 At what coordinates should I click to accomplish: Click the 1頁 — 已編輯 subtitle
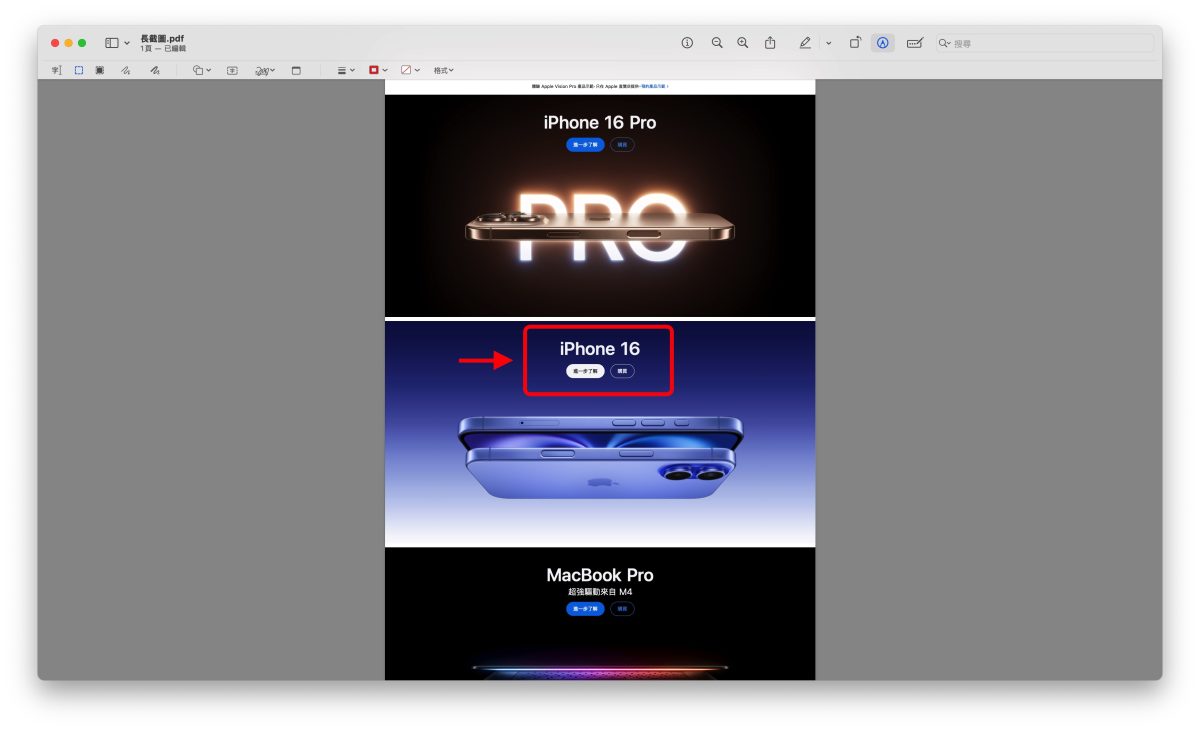pyautogui.click(x=163, y=49)
